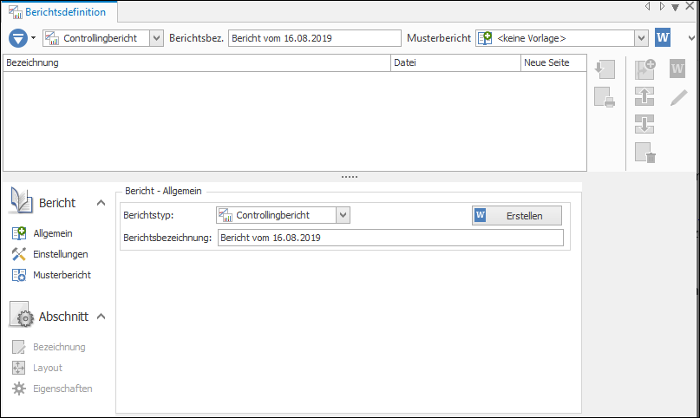Click the tab scroll right arrow

[662, 6]
